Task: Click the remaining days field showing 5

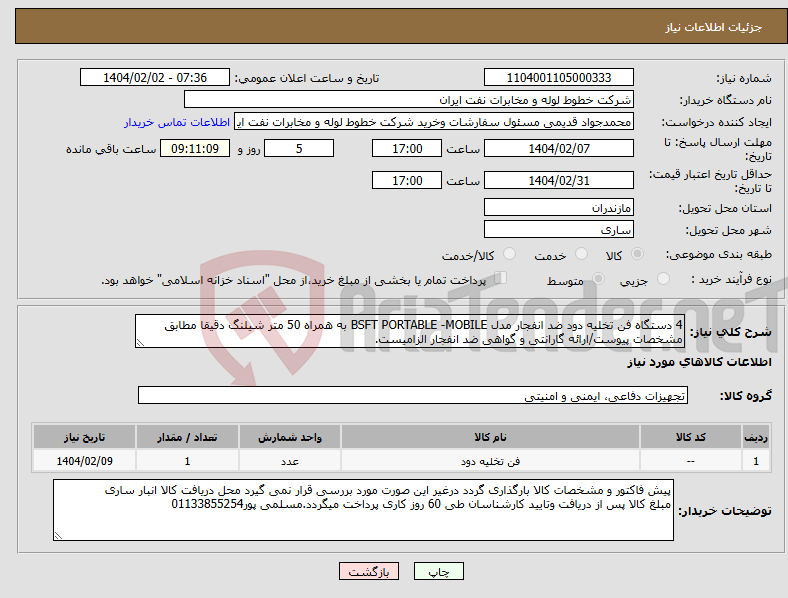Action: pyautogui.click(x=299, y=148)
